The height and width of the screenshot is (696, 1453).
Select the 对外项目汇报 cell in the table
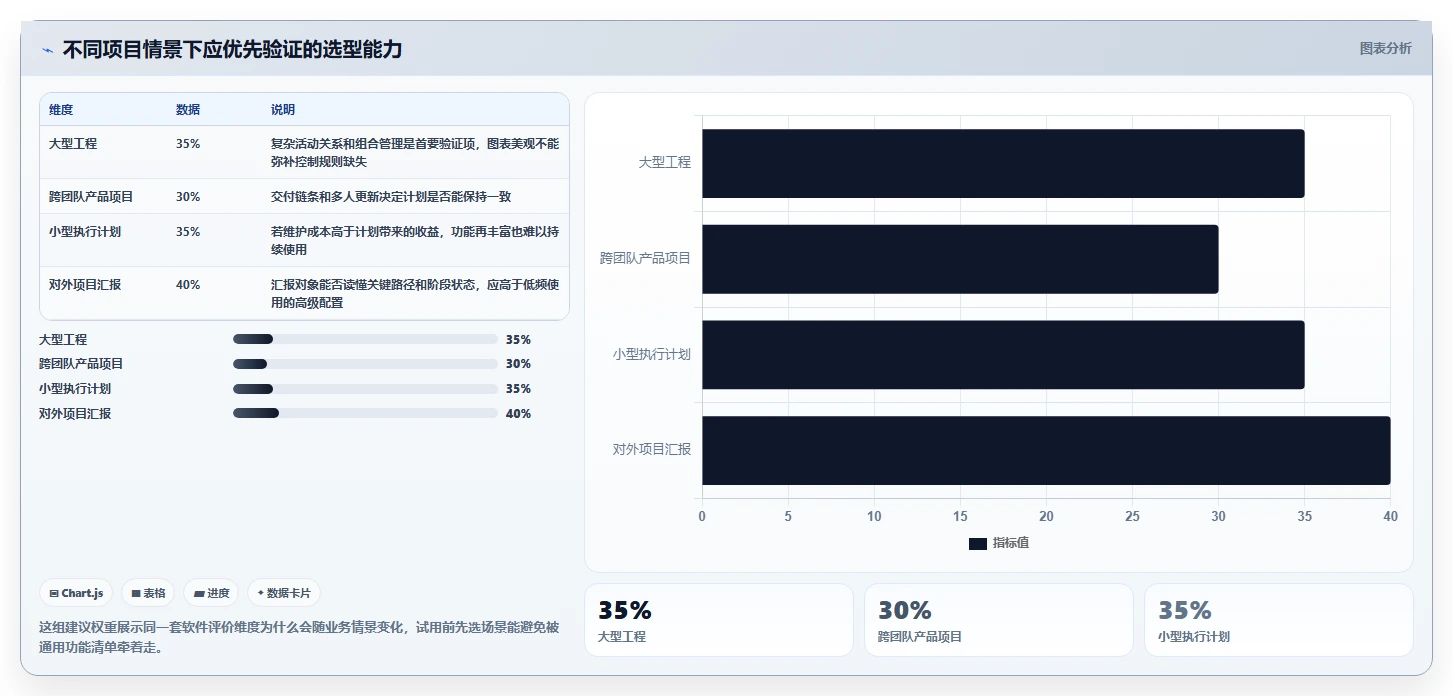coord(85,285)
